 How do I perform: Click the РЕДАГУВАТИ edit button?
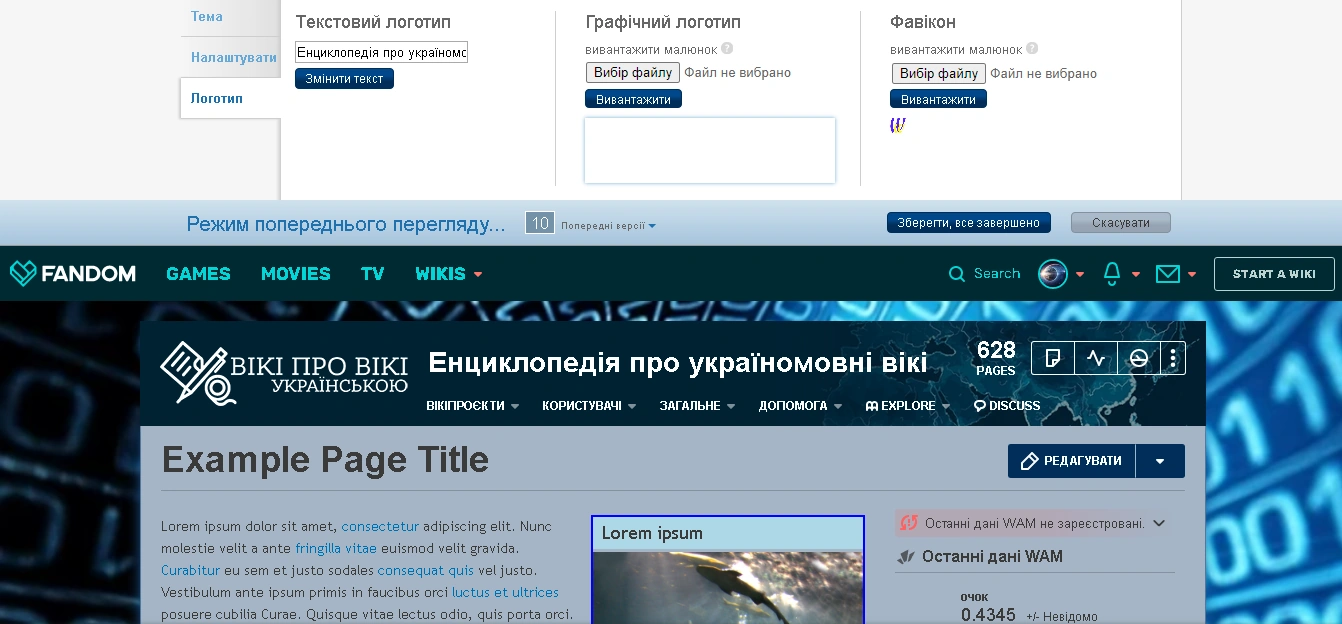tap(1072, 461)
